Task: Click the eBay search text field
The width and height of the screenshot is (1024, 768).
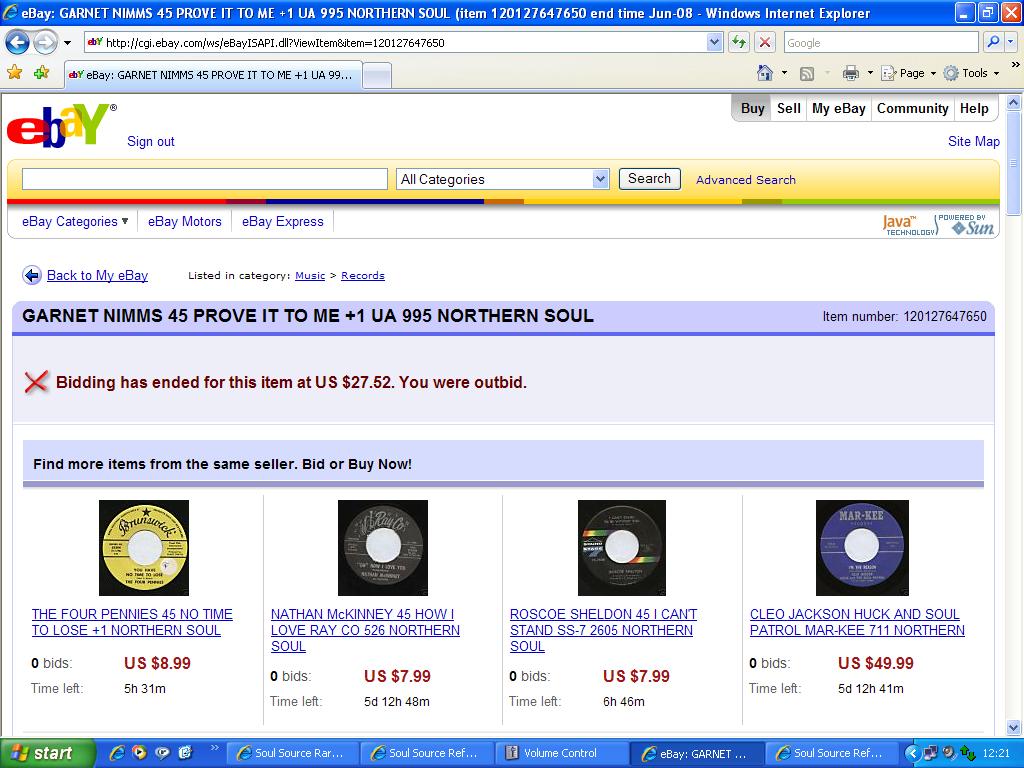Action: [x=204, y=179]
